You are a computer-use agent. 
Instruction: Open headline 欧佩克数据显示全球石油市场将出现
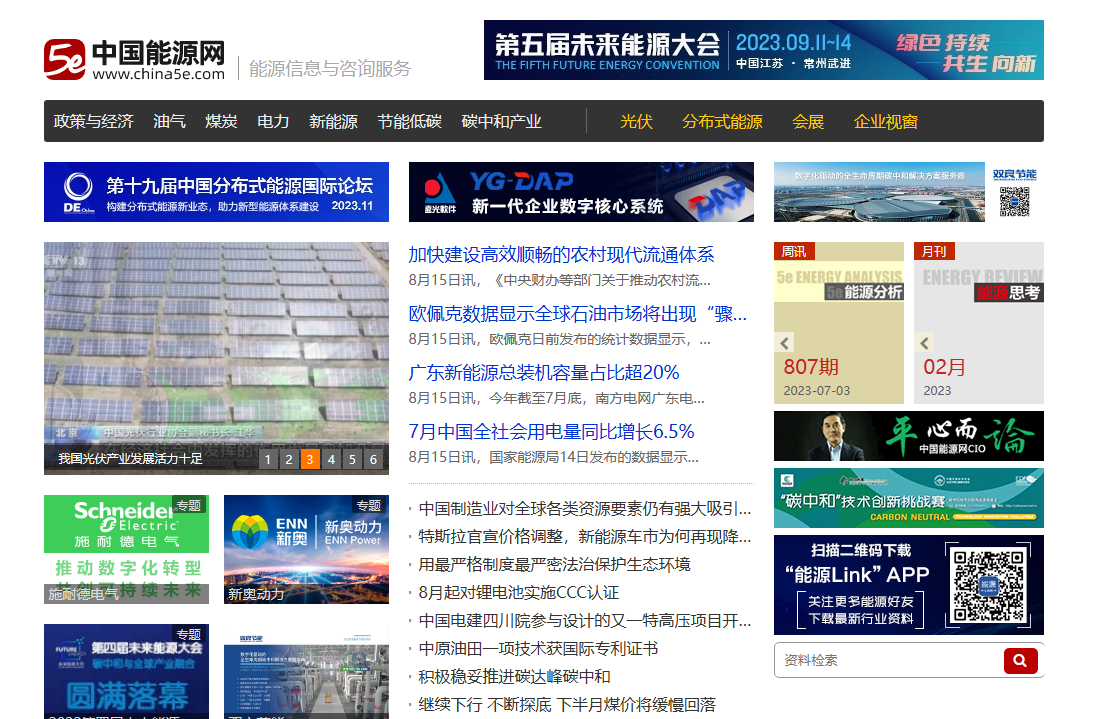pos(578,314)
